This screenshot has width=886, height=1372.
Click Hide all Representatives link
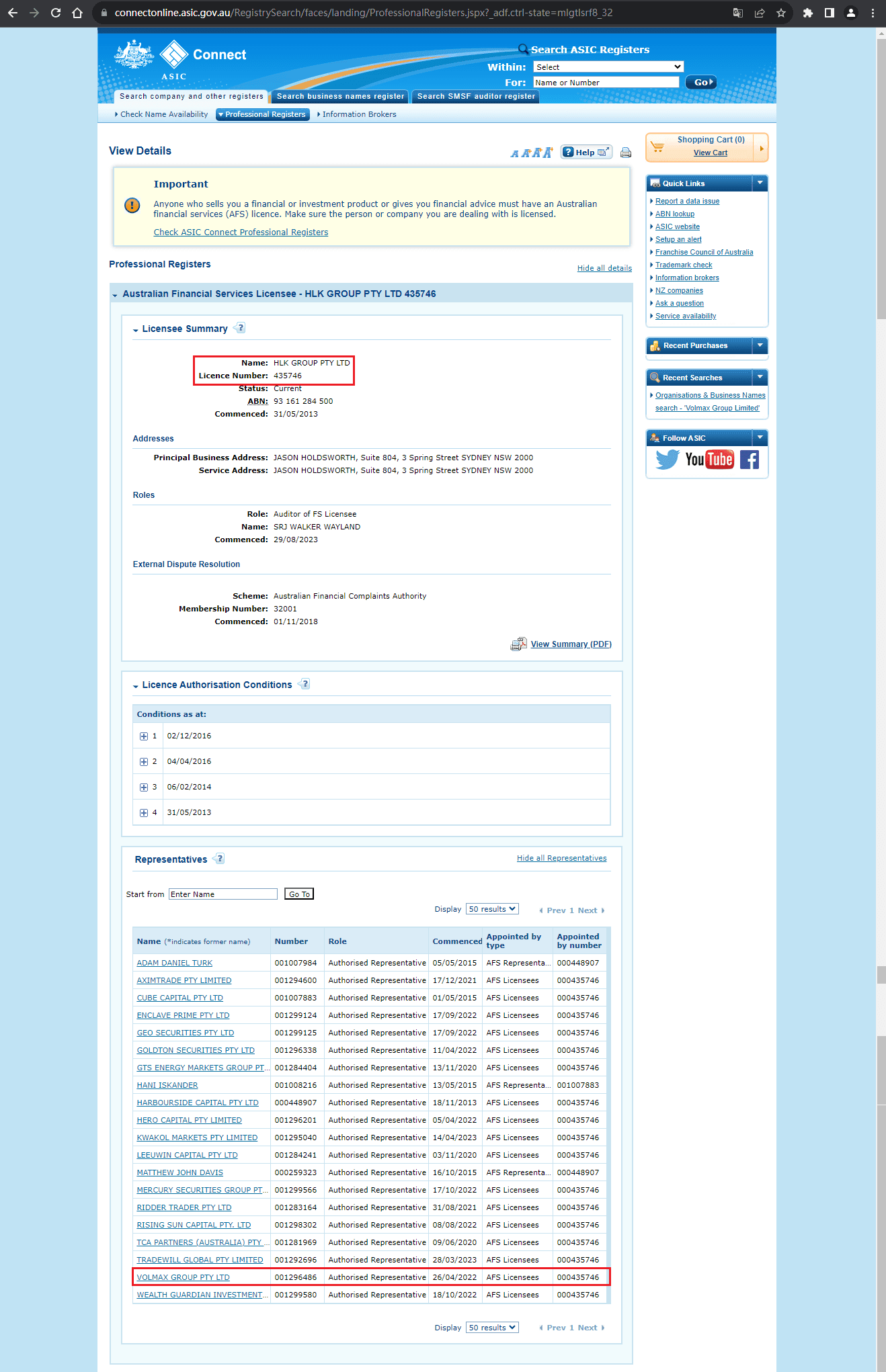(562, 858)
